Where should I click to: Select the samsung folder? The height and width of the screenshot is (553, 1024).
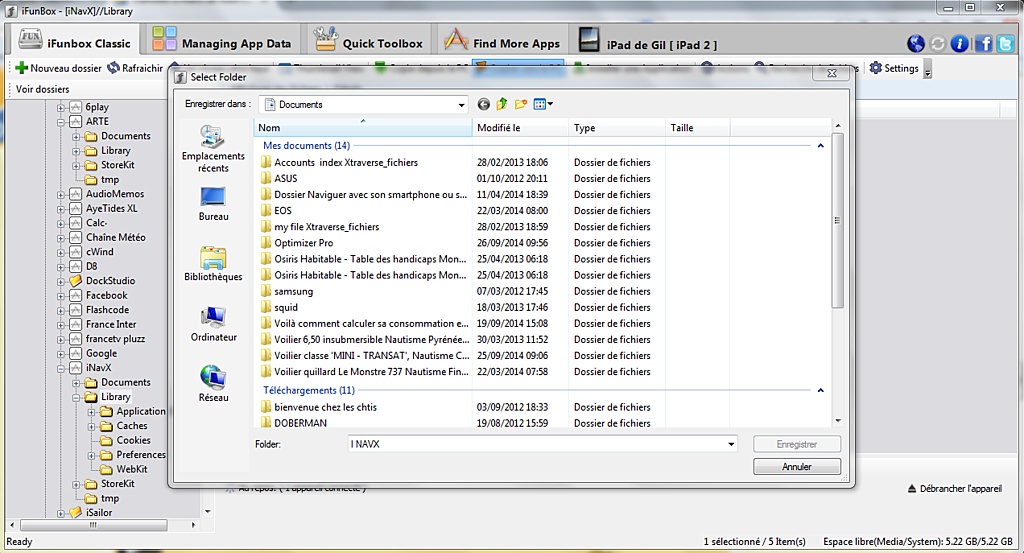pos(293,291)
